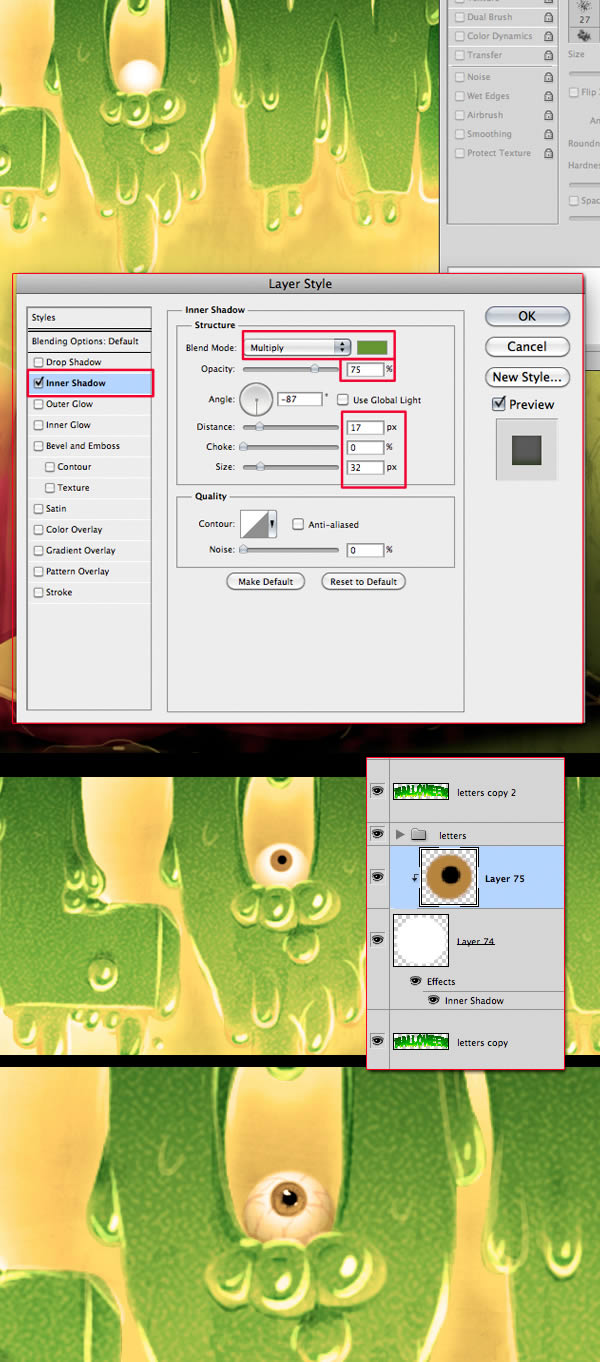This screenshot has width=600, height=1362.
Task: Click lock icon beside Dual Brush
Action: (x=549, y=17)
